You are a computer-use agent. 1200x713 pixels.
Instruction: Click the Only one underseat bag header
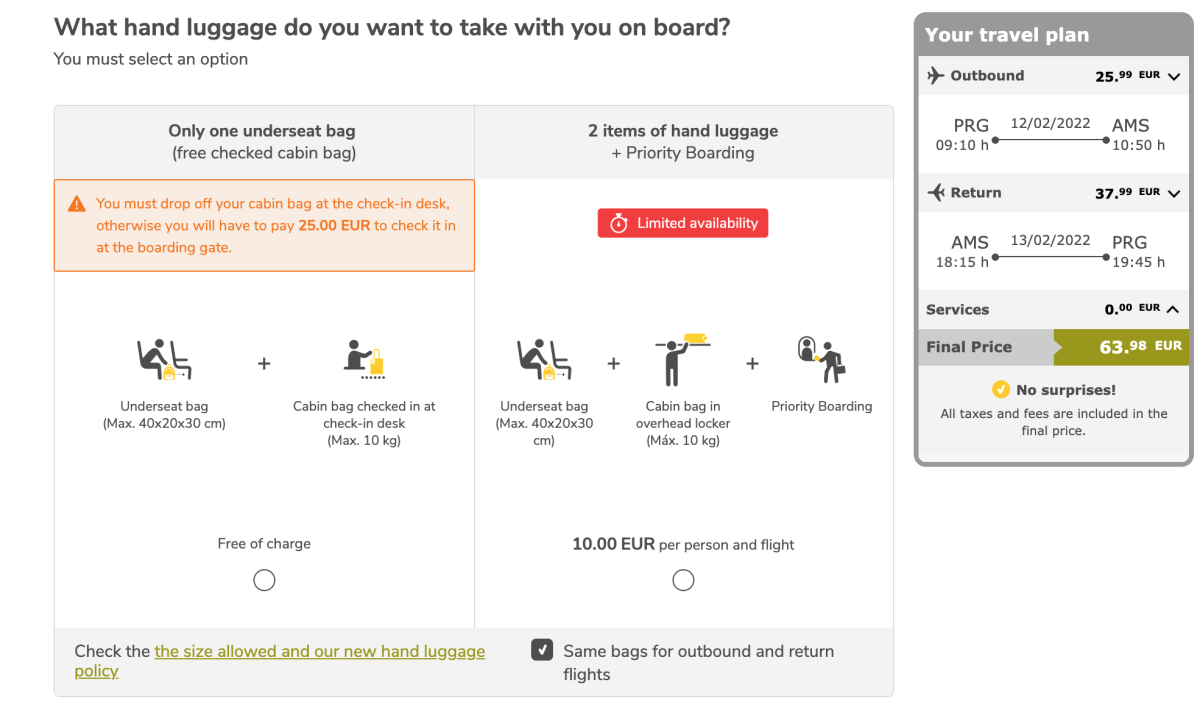(x=263, y=141)
